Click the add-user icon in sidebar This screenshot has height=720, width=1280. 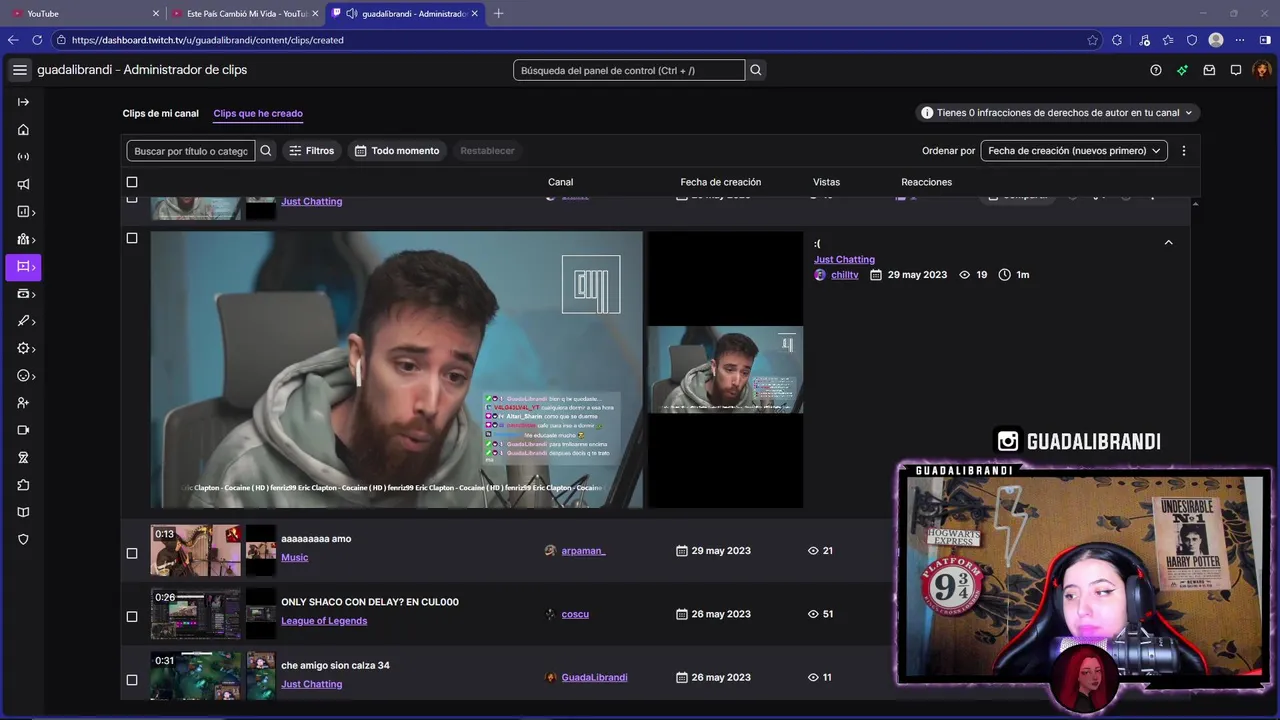tap(23, 403)
